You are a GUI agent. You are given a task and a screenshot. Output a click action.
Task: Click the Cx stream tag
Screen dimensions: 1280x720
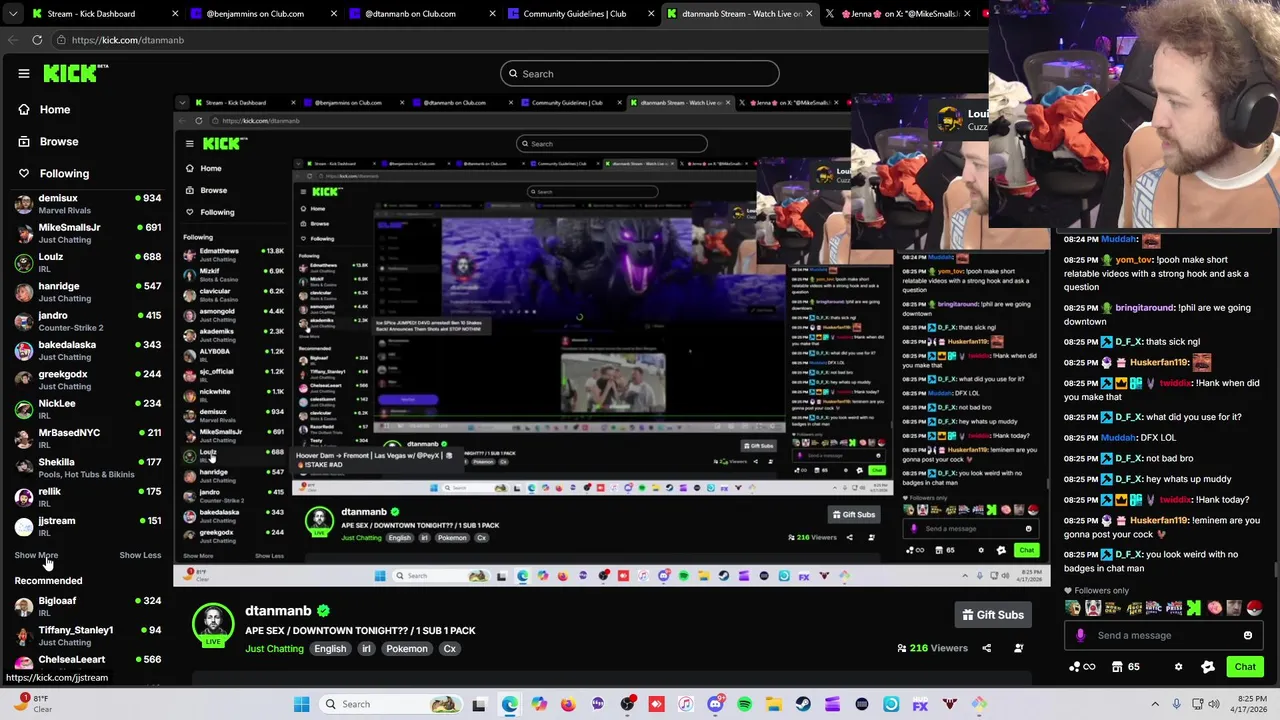point(450,649)
